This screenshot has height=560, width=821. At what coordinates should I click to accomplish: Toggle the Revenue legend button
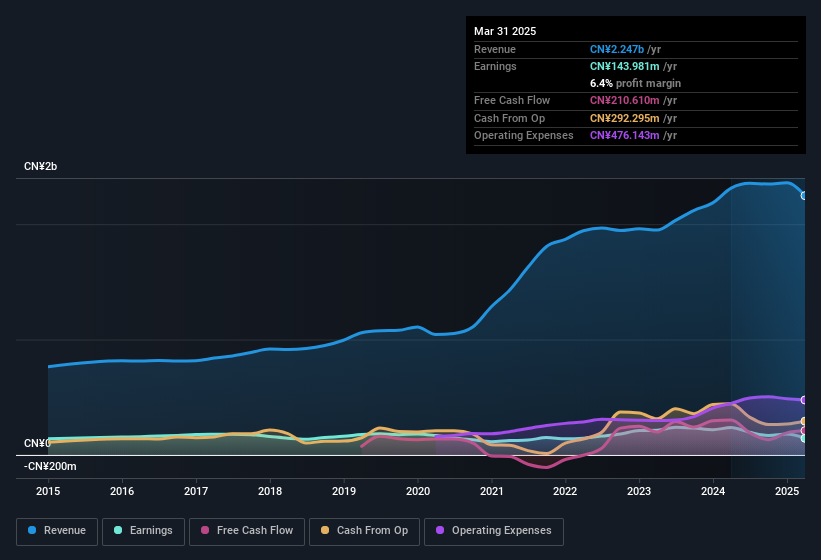[x=57, y=531]
